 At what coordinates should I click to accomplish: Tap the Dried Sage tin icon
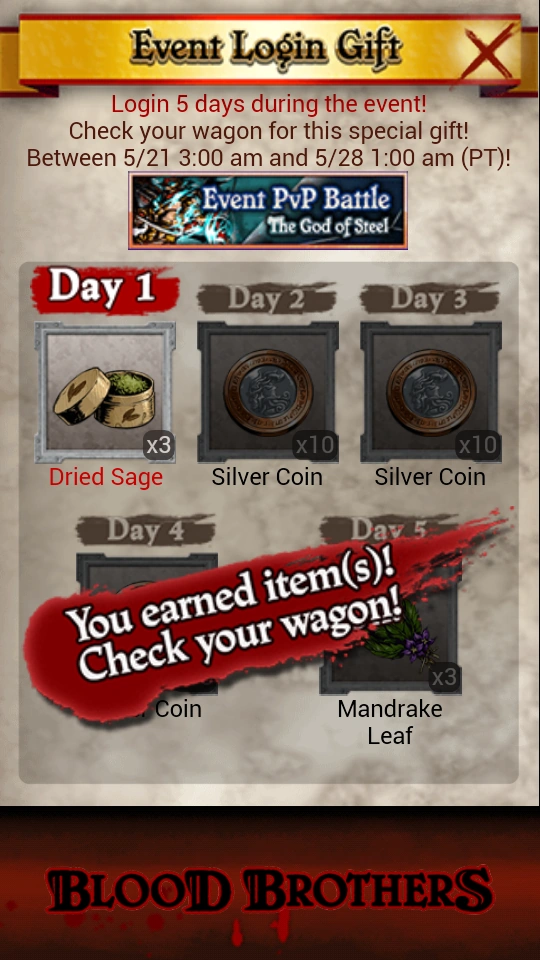(x=105, y=392)
